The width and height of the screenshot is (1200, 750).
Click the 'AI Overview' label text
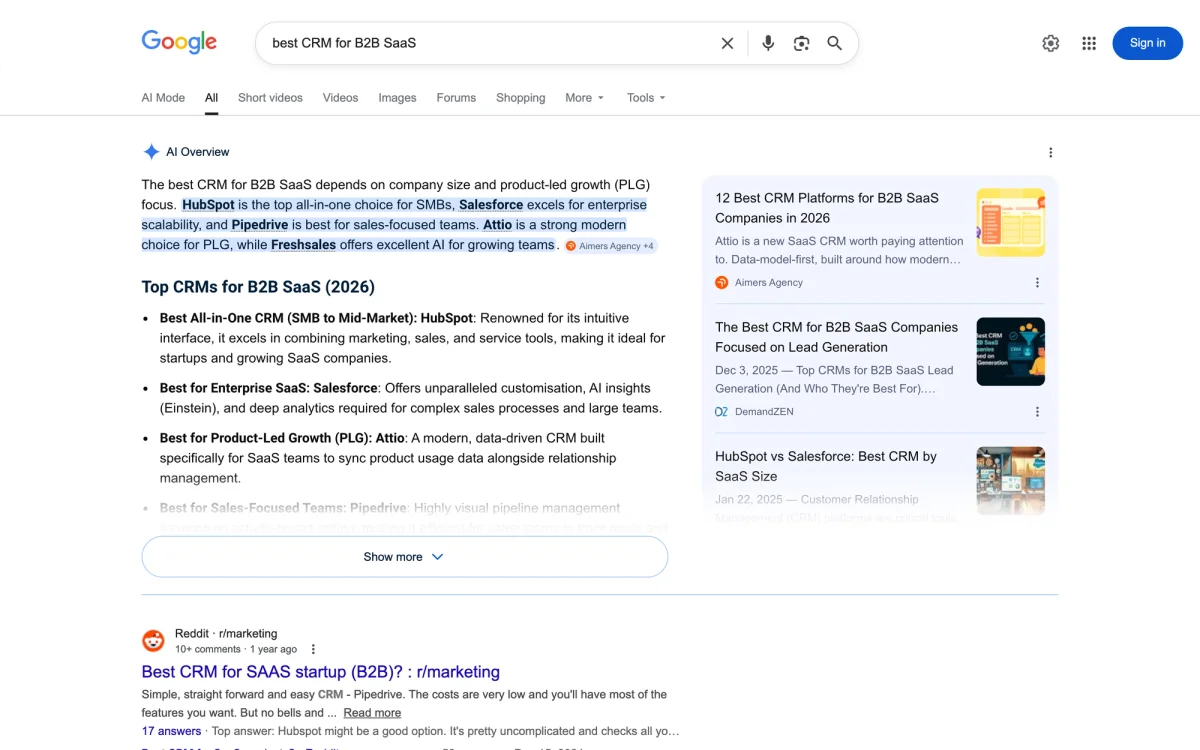coord(198,152)
